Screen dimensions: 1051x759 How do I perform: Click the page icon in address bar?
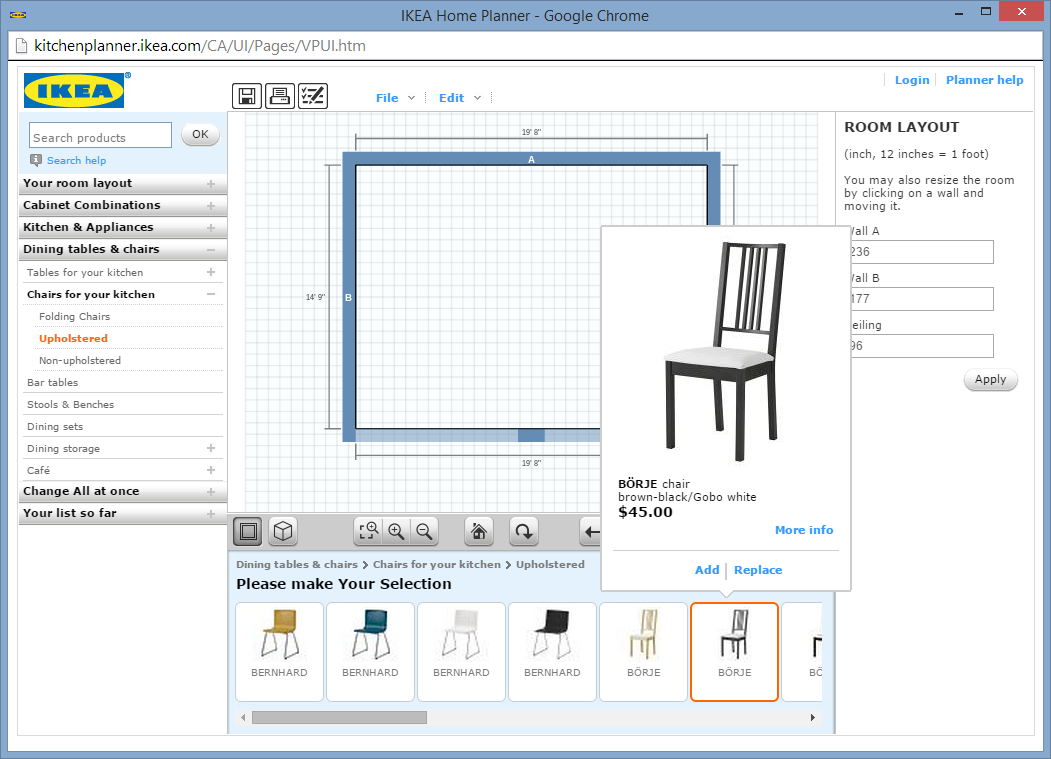(x=22, y=46)
